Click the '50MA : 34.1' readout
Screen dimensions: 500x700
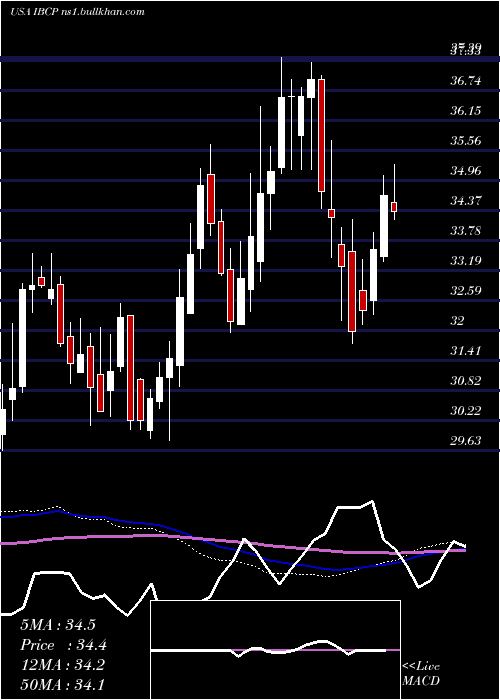pyautogui.click(x=62, y=685)
